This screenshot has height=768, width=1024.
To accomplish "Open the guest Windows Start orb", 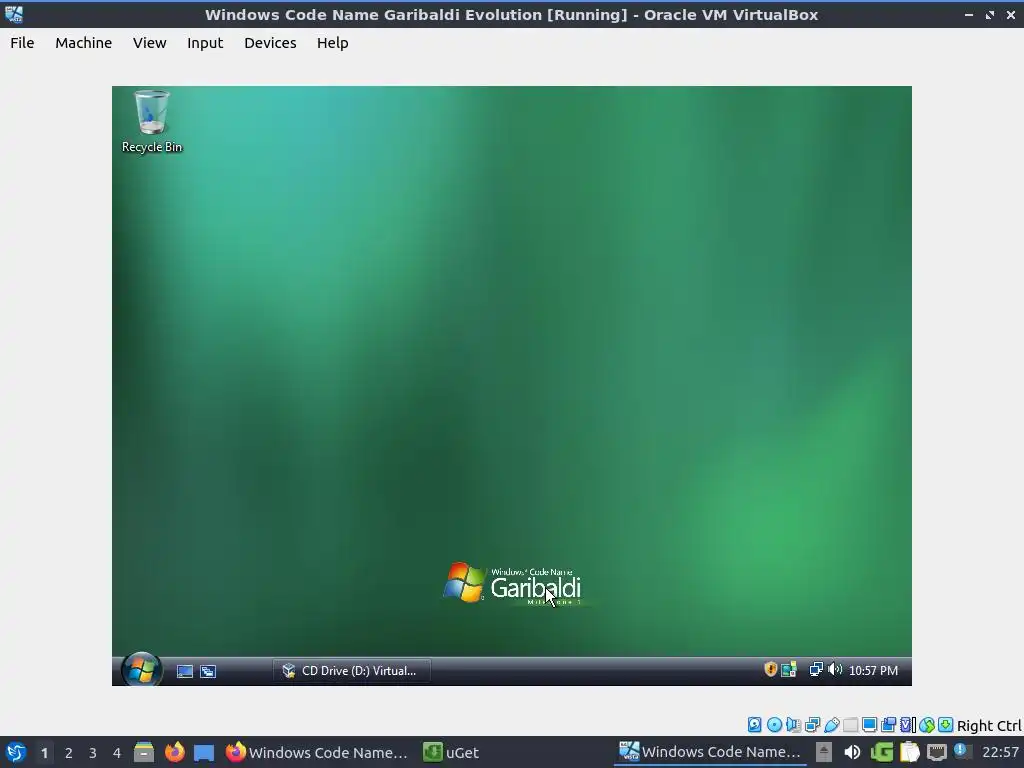I will click(141, 669).
